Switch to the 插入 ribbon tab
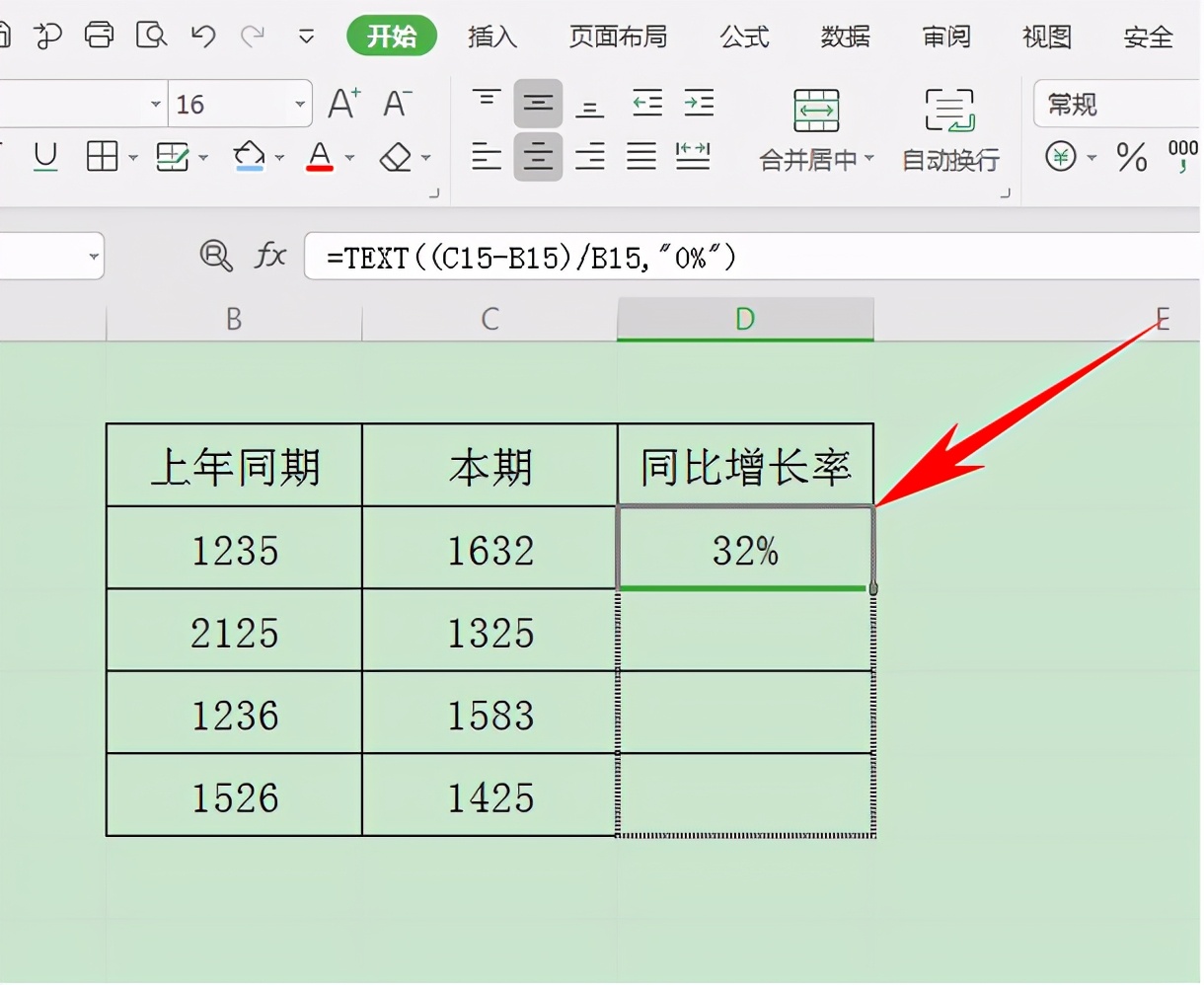The height and width of the screenshot is (985, 1204). click(491, 37)
